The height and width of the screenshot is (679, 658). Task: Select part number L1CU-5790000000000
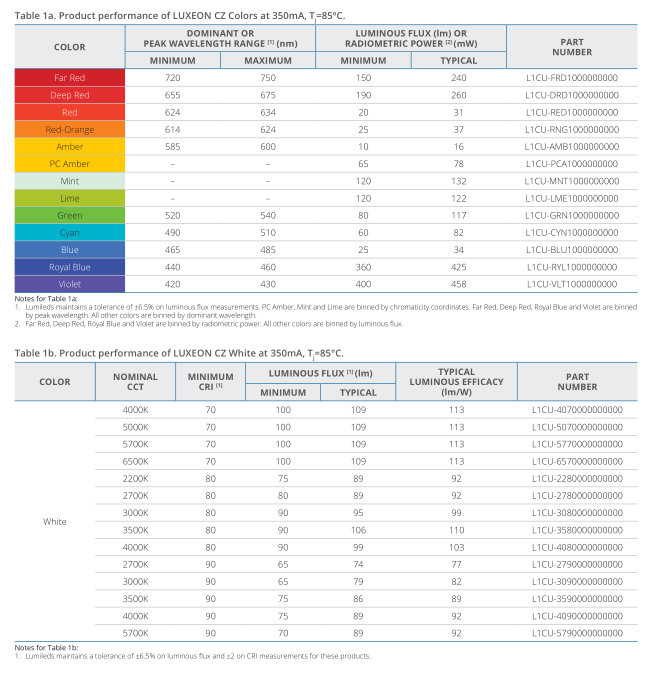(x=577, y=633)
